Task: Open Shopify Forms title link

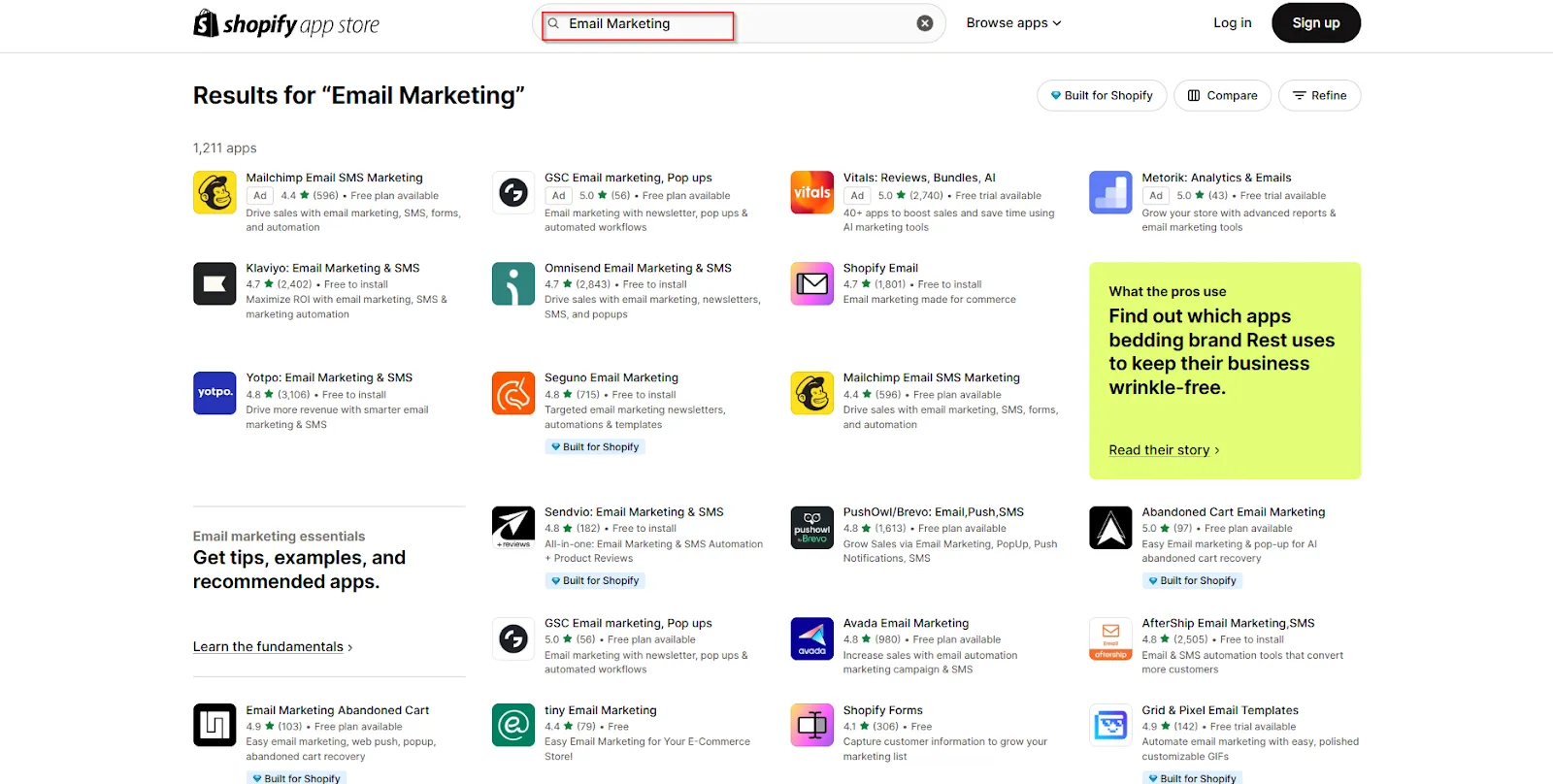Action: pos(883,710)
